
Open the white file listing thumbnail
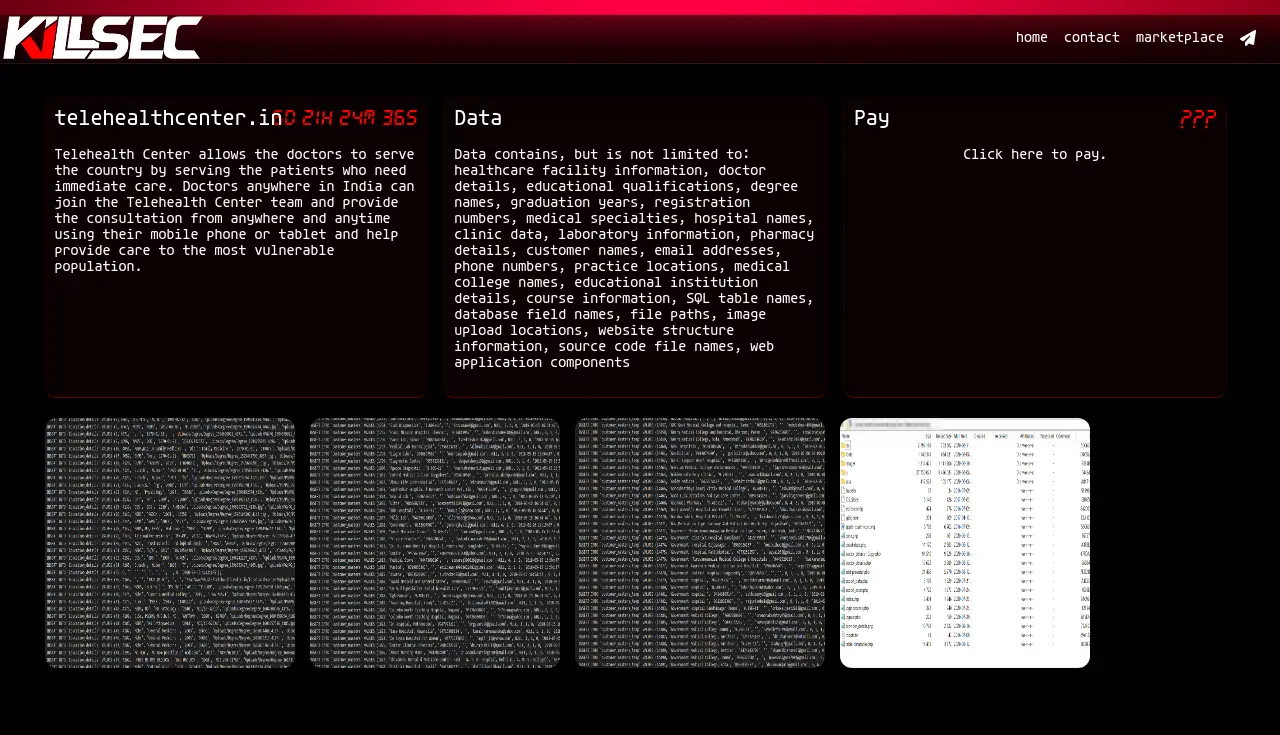pyautogui.click(x=965, y=543)
